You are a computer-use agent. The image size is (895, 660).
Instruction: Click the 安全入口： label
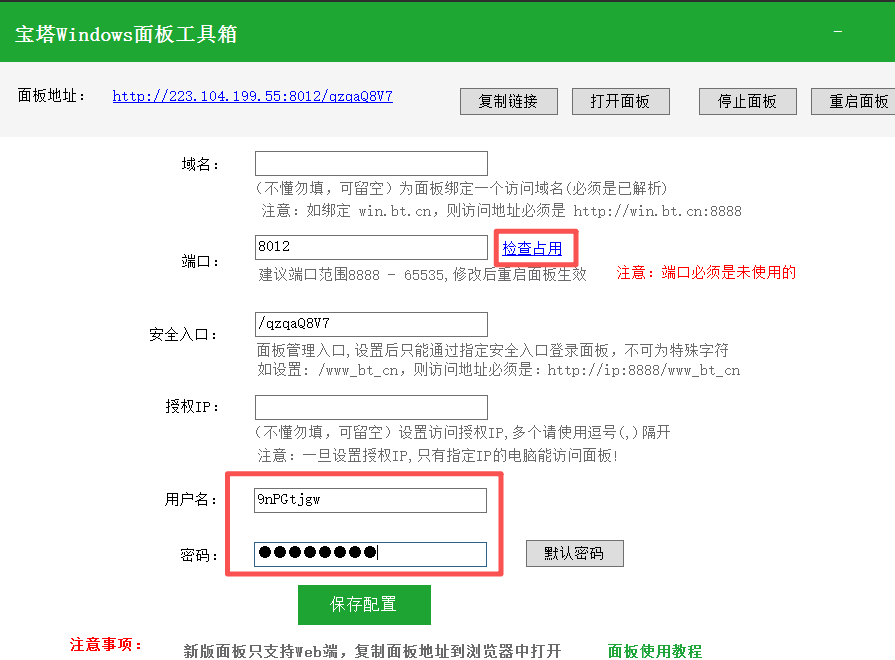tap(184, 335)
